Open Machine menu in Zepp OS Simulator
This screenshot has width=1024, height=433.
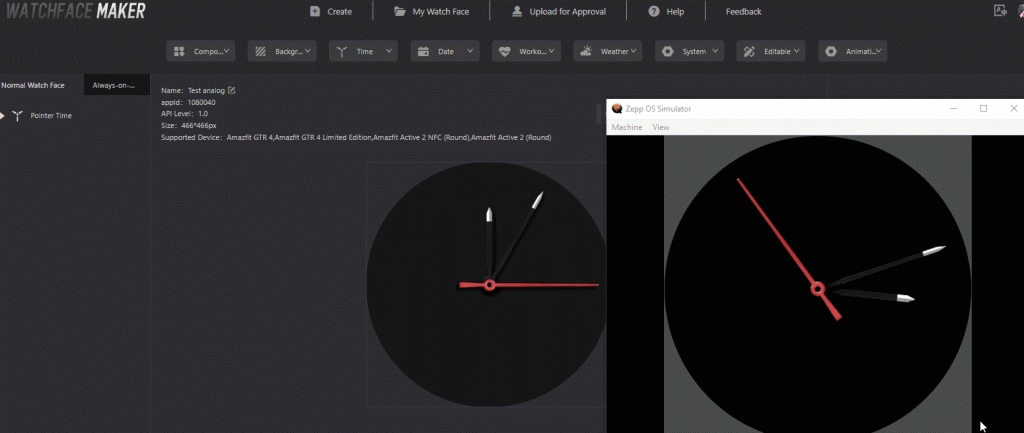tap(627, 127)
